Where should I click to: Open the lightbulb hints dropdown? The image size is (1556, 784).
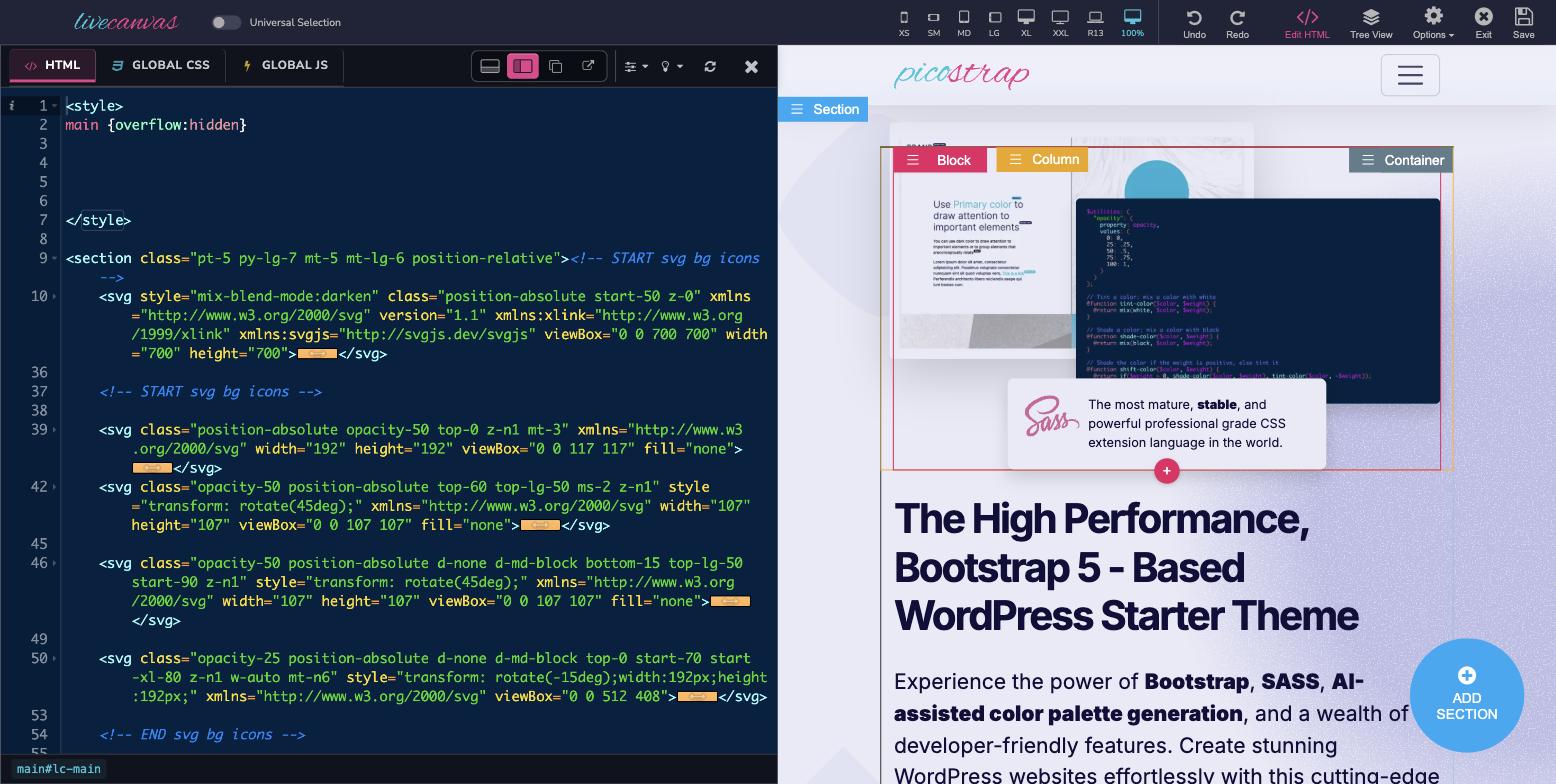672,66
